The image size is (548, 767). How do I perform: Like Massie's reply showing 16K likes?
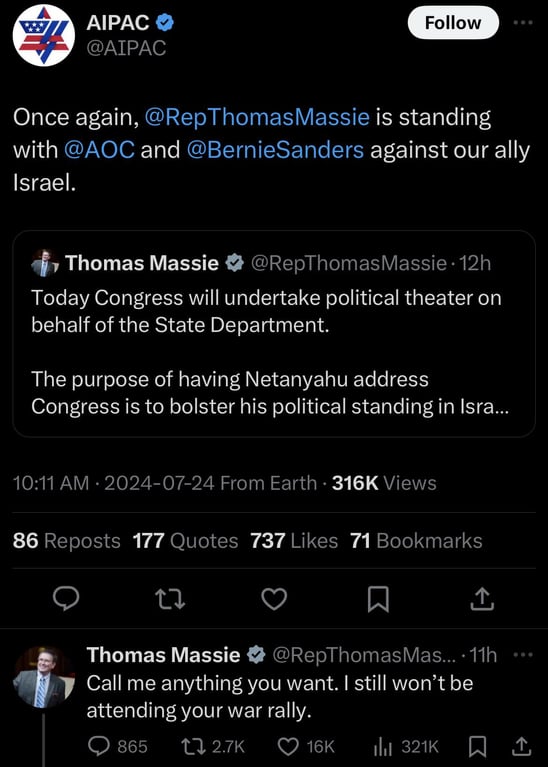306,746
